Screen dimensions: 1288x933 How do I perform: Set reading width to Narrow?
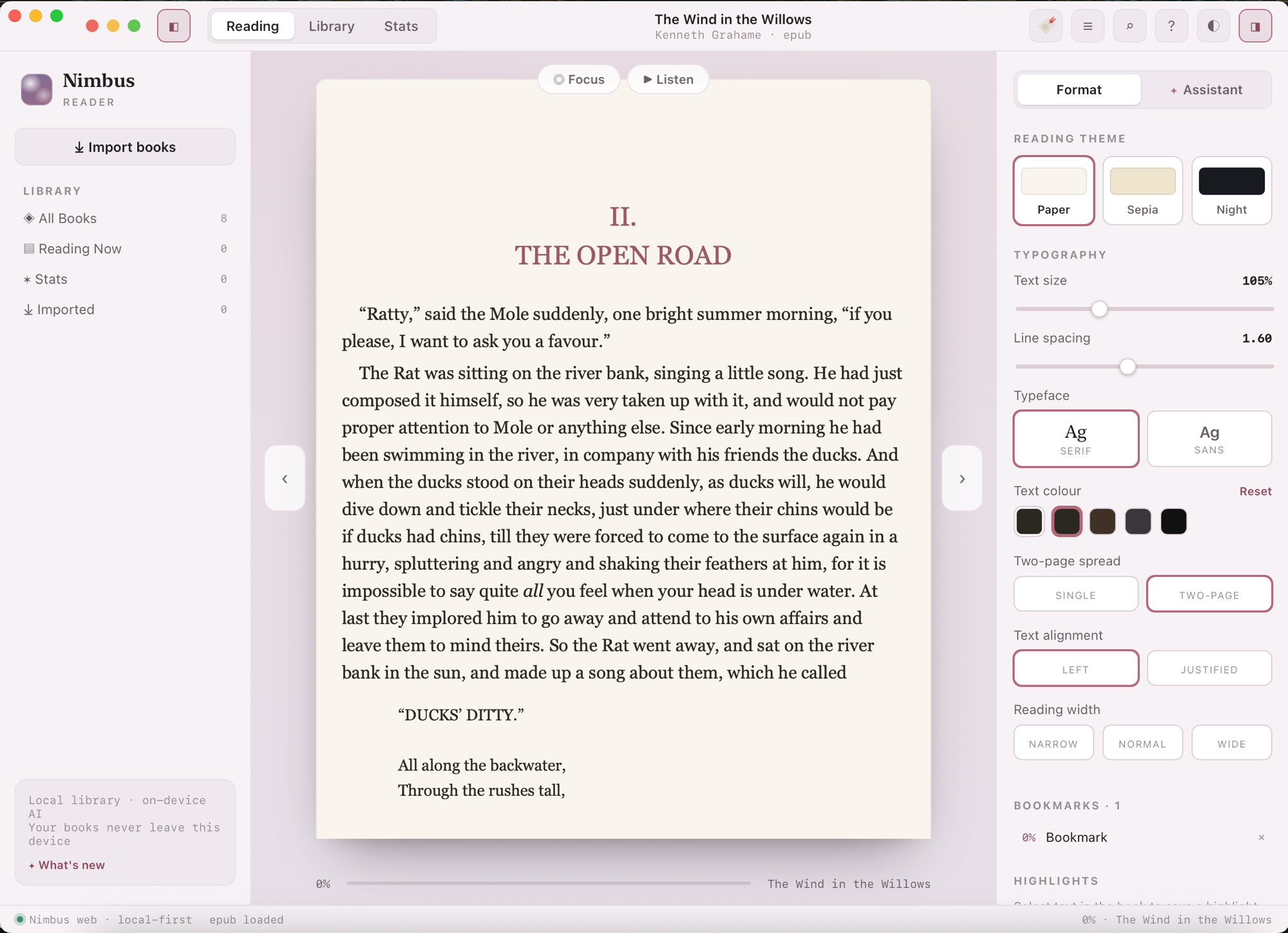(1054, 743)
